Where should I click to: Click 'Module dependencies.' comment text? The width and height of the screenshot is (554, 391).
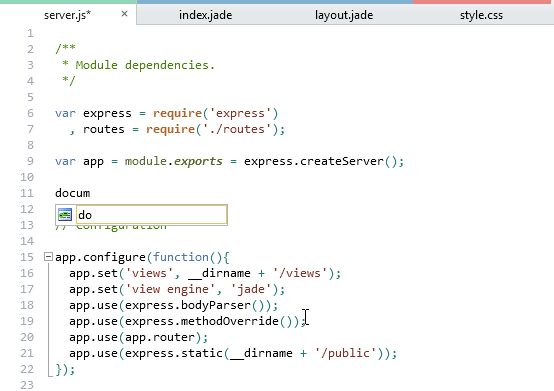[145, 65]
